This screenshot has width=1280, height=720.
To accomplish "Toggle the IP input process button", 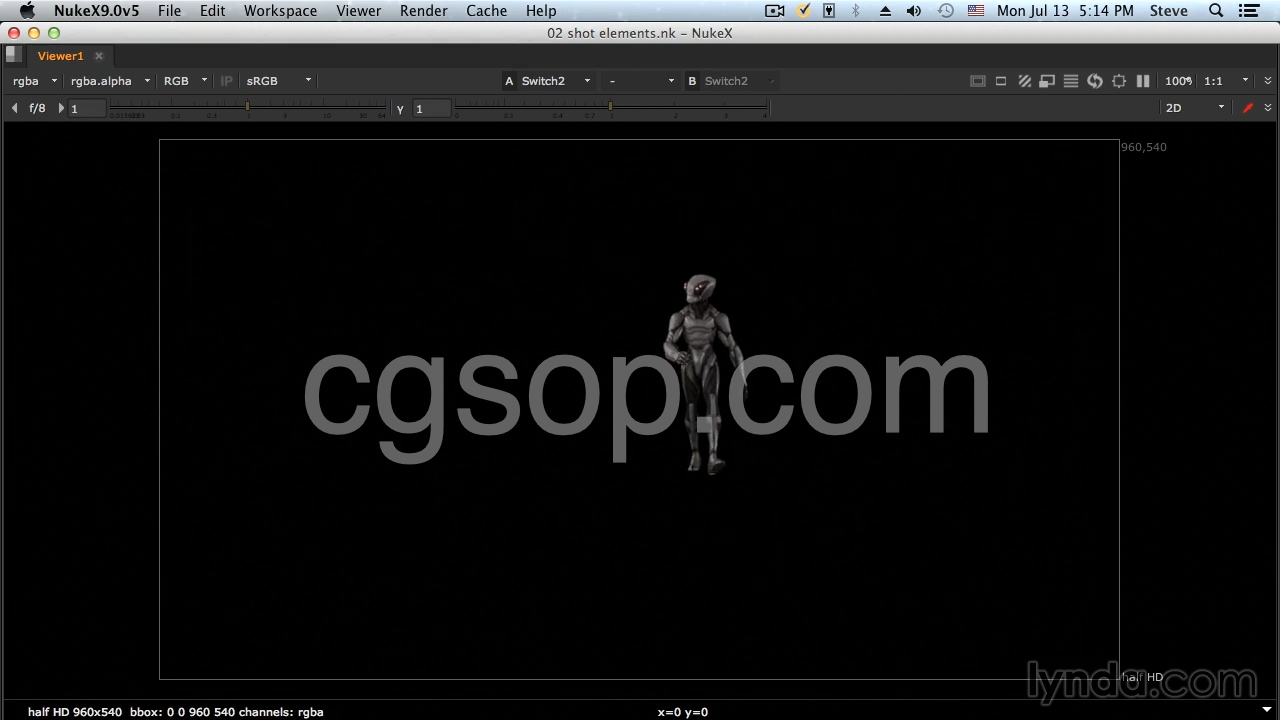I will pyautogui.click(x=226, y=81).
